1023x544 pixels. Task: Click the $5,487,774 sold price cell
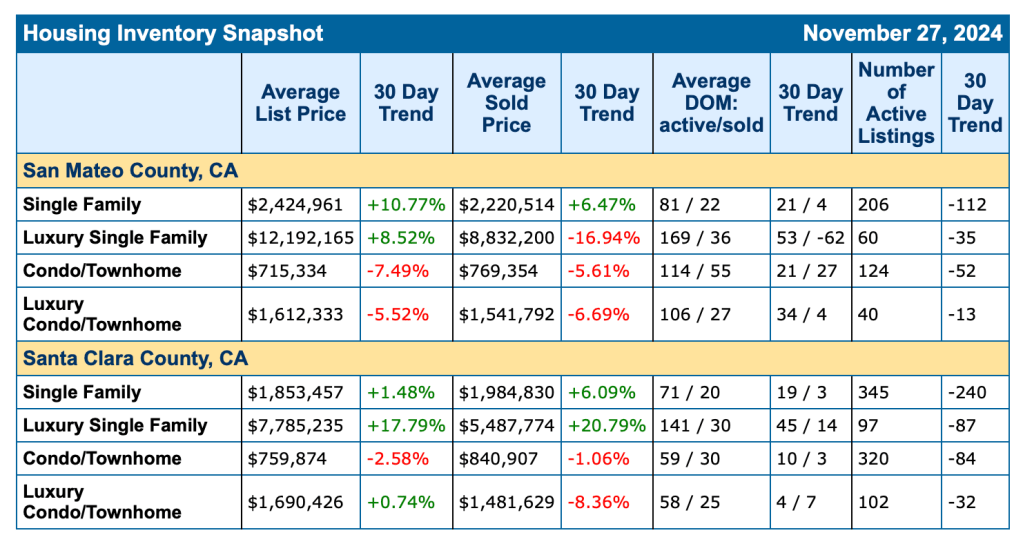point(506,425)
